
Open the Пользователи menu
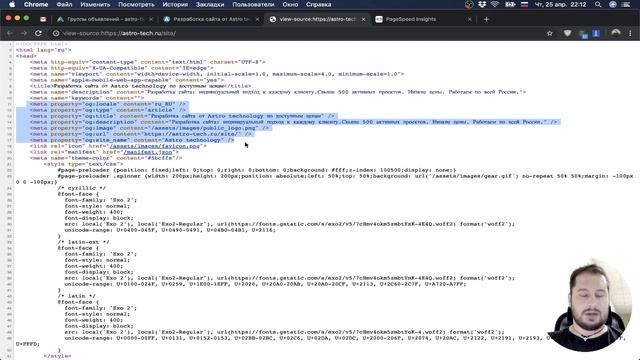253,4
